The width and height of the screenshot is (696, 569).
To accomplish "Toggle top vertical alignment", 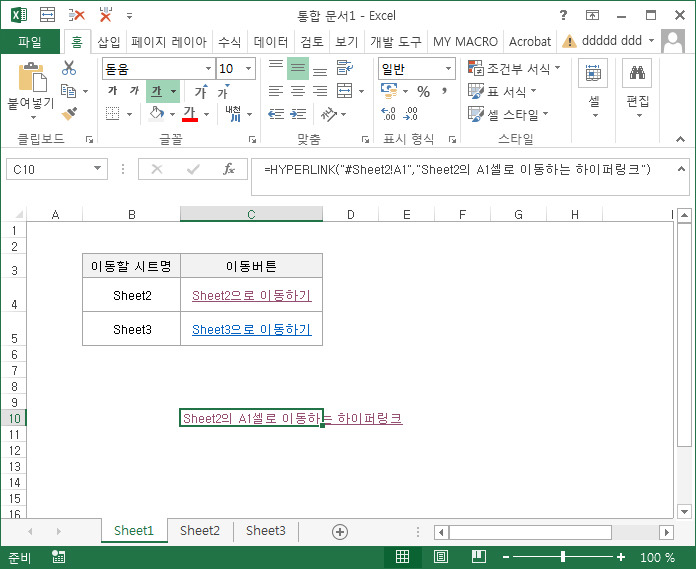I will coord(276,67).
